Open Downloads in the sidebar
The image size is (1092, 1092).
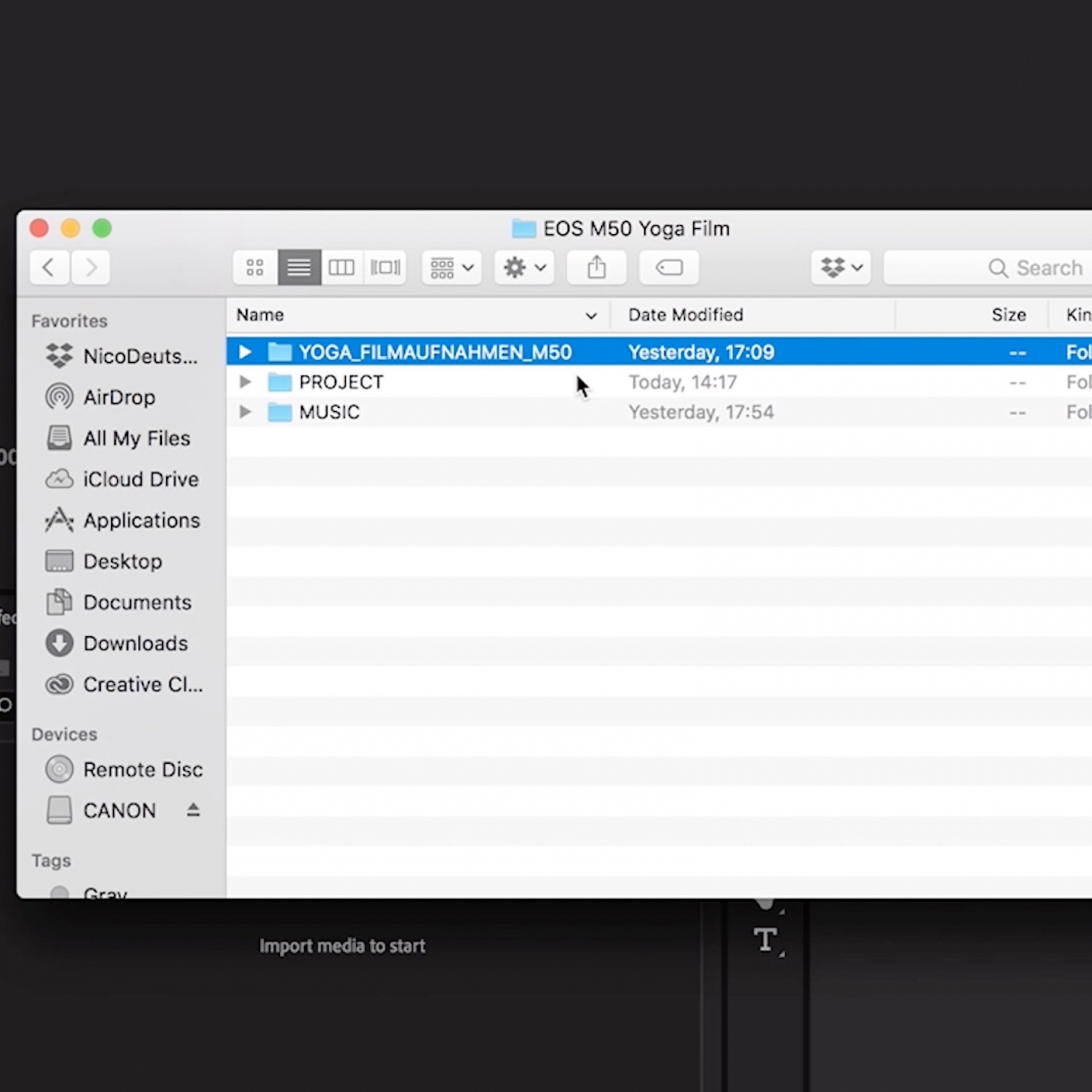(x=117, y=643)
